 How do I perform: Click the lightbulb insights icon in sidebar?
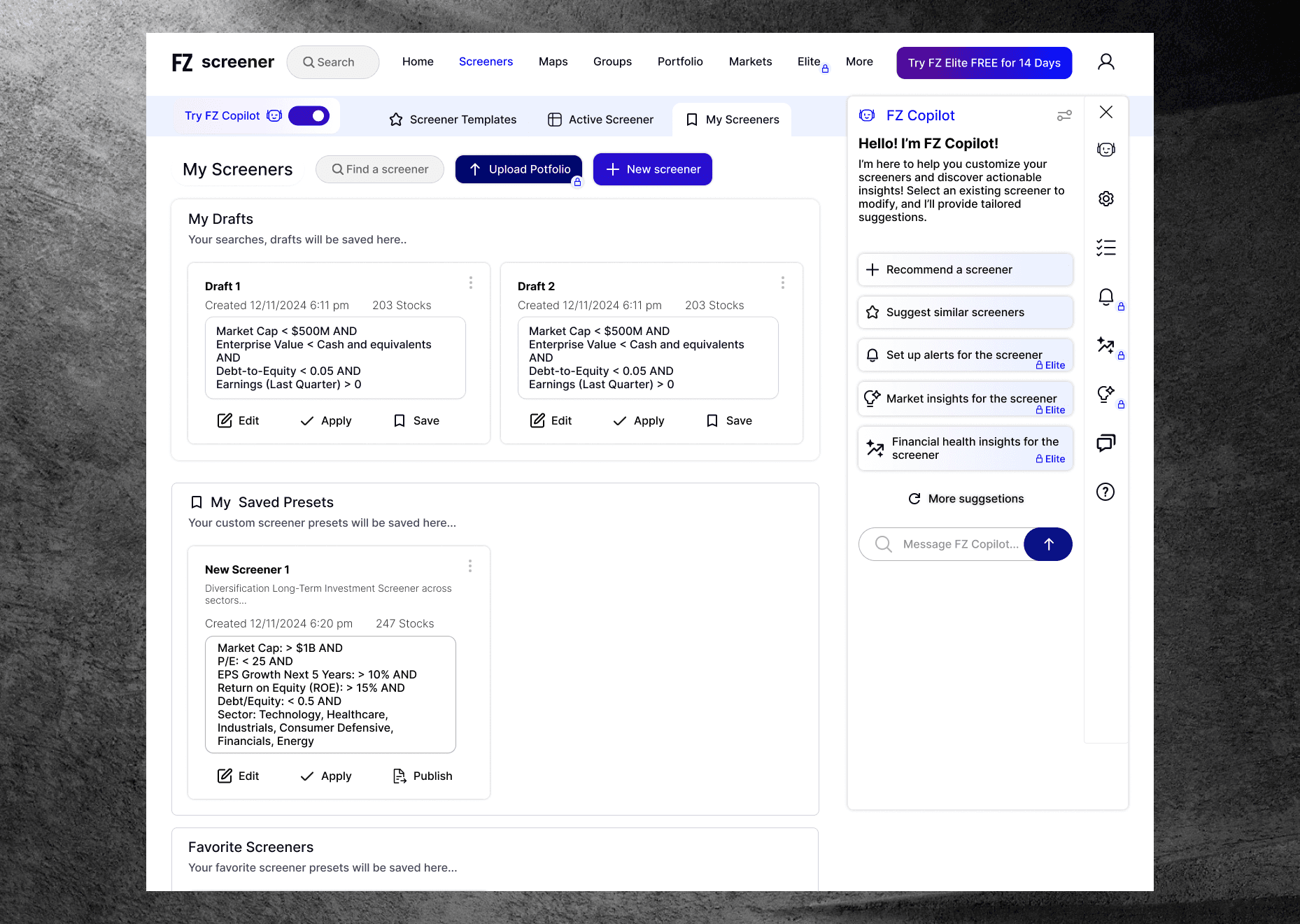pos(1106,394)
